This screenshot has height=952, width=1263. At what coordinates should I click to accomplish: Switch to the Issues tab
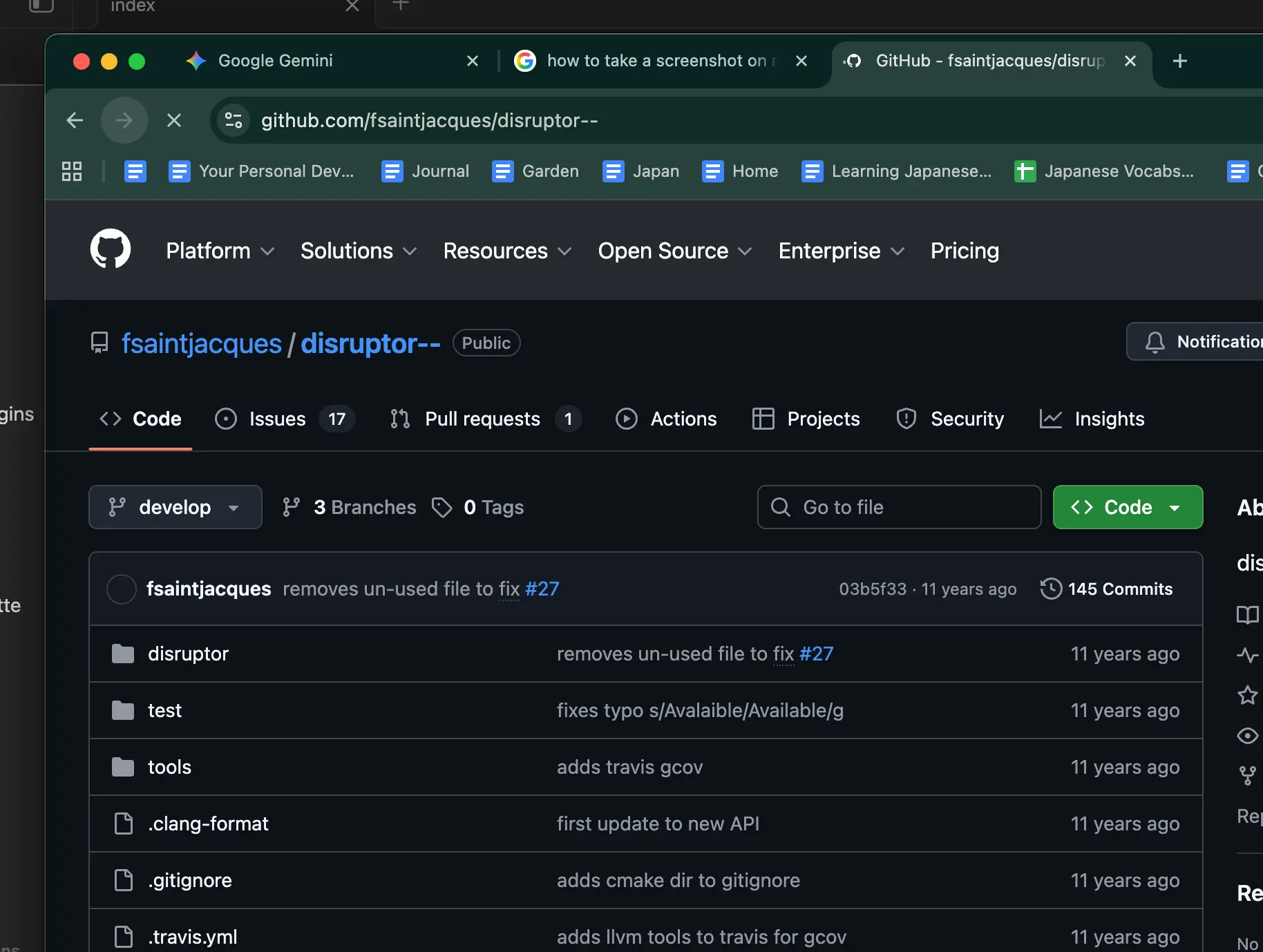coord(278,419)
